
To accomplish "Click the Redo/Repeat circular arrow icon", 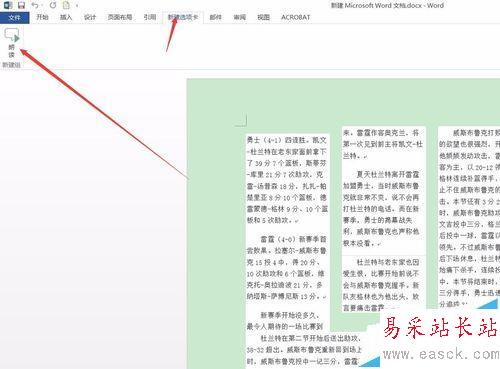I will 53,5.
